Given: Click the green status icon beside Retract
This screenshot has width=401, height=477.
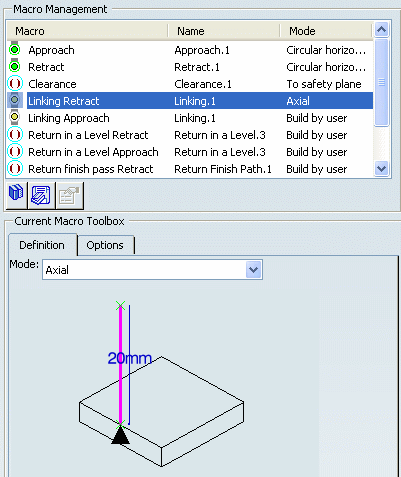Looking at the screenshot, I should 15,67.
